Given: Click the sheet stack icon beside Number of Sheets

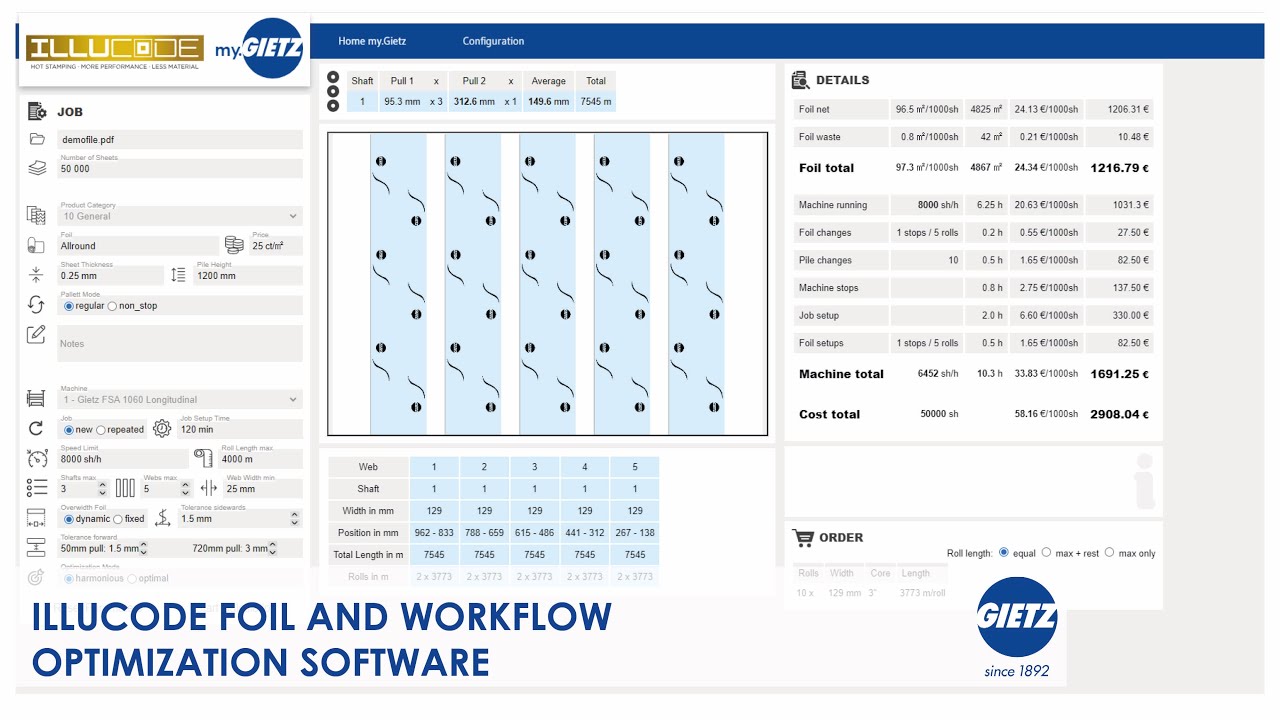Looking at the screenshot, I should point(37,168).
